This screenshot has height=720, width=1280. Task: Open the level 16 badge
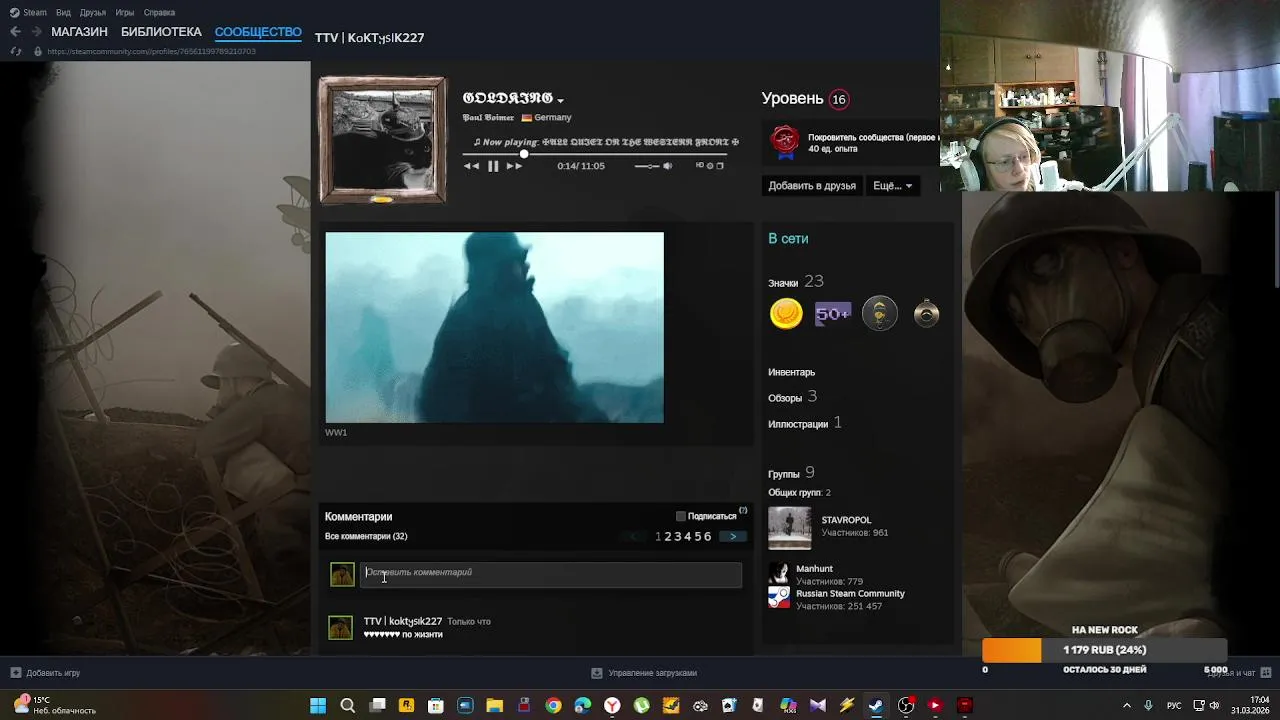839,99
